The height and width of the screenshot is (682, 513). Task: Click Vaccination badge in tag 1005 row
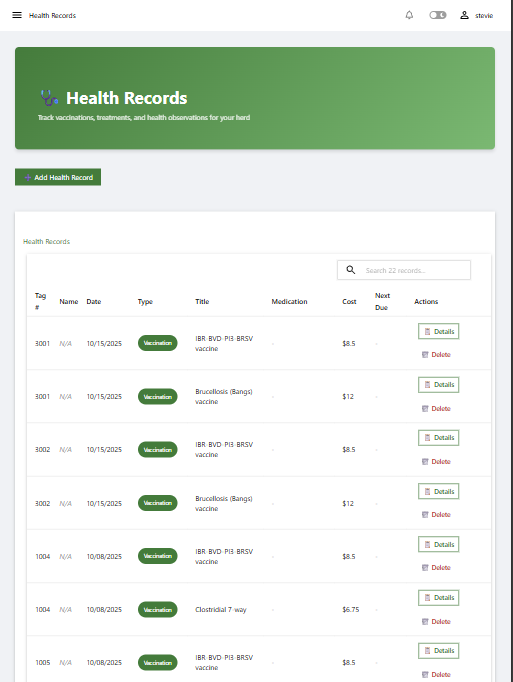(158, 662)
